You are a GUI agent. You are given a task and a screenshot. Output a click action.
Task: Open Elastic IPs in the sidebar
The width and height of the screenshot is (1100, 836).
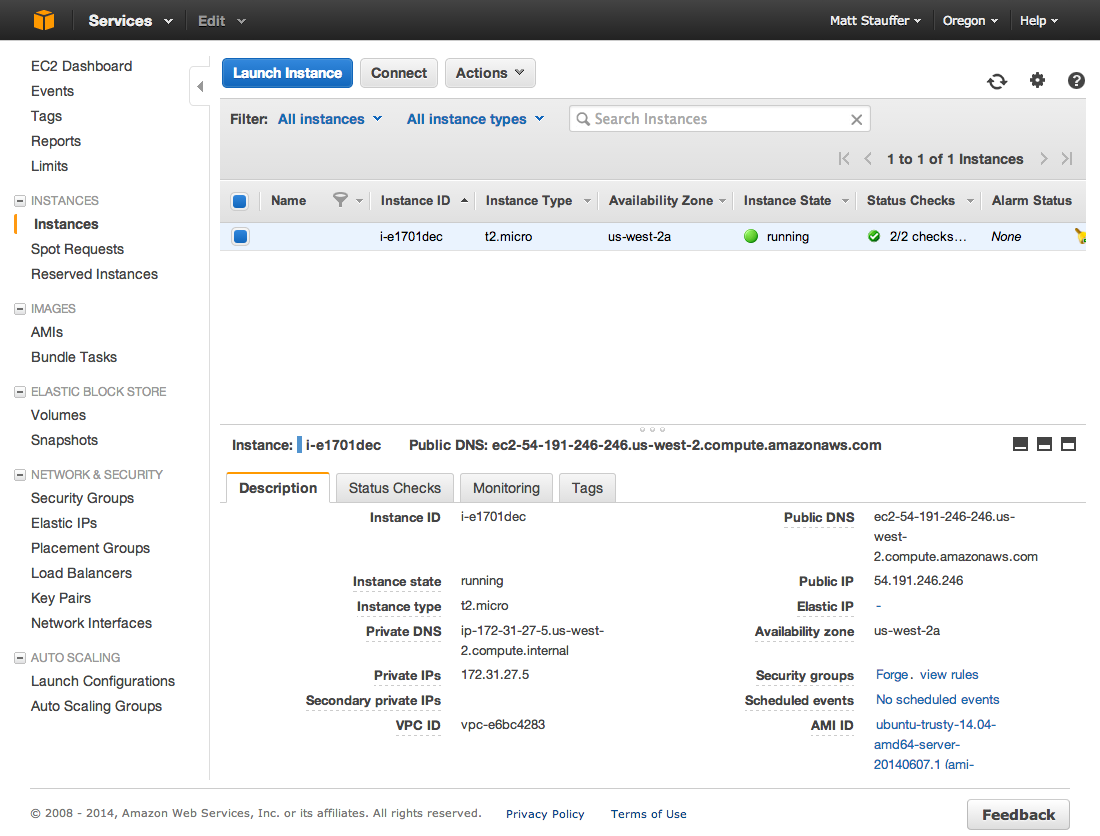(x=64, y=523)
